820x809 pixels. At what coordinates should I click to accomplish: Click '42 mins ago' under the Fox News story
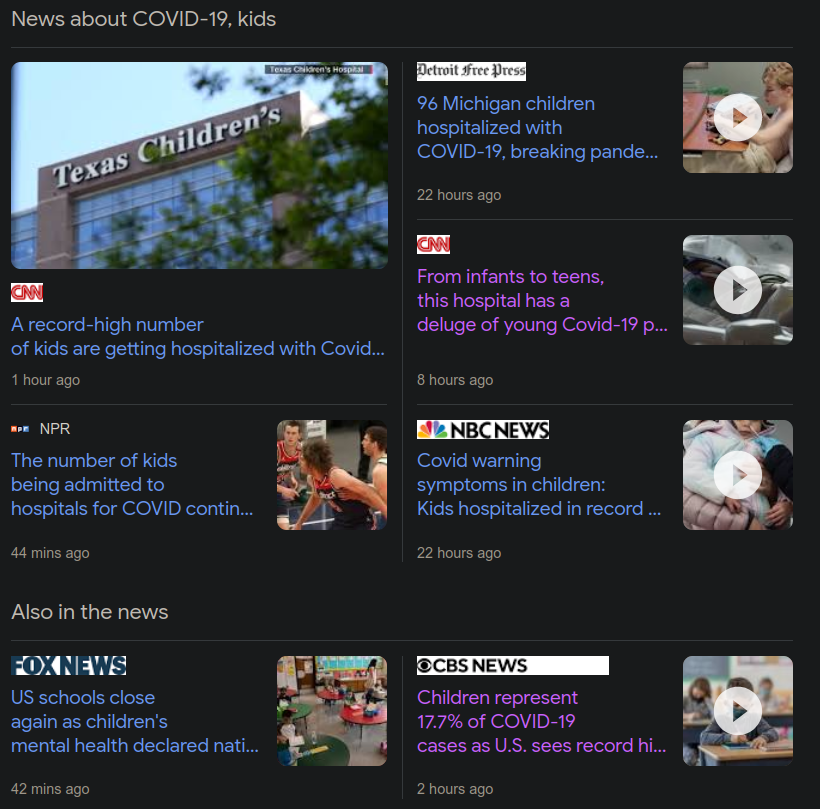(50, 789)
